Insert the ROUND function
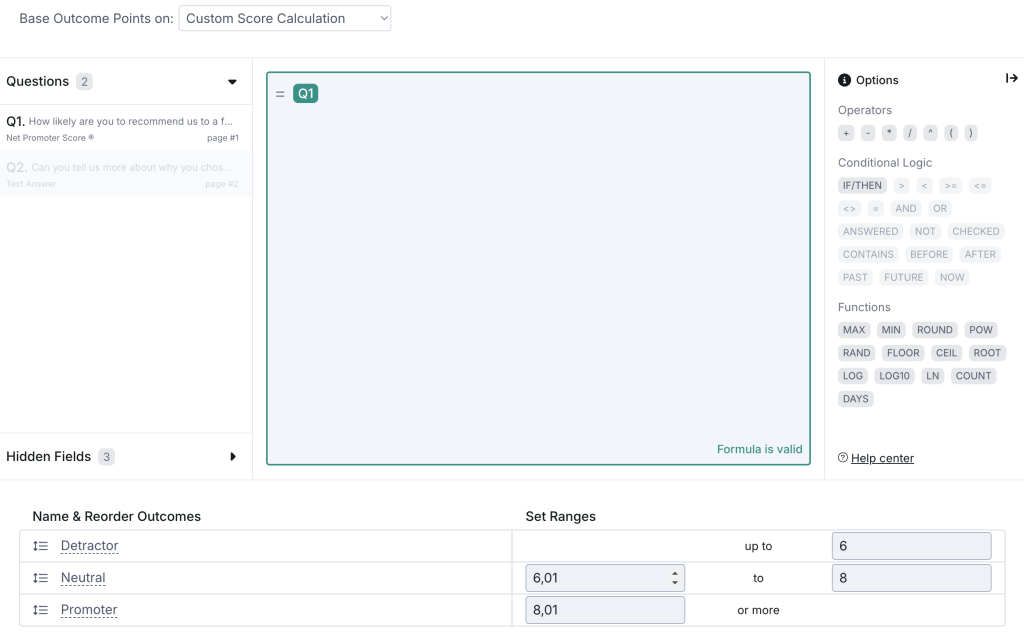The width and height of the screenshot is (1024, 633). [x=935, y=330]
